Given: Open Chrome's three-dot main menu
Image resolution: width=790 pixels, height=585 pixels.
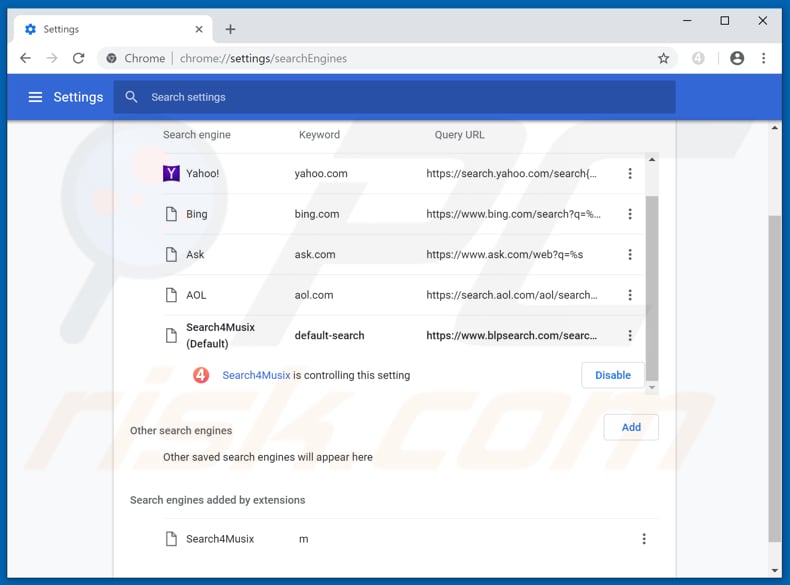Looking at the screenshot, I should click(764, 58).
